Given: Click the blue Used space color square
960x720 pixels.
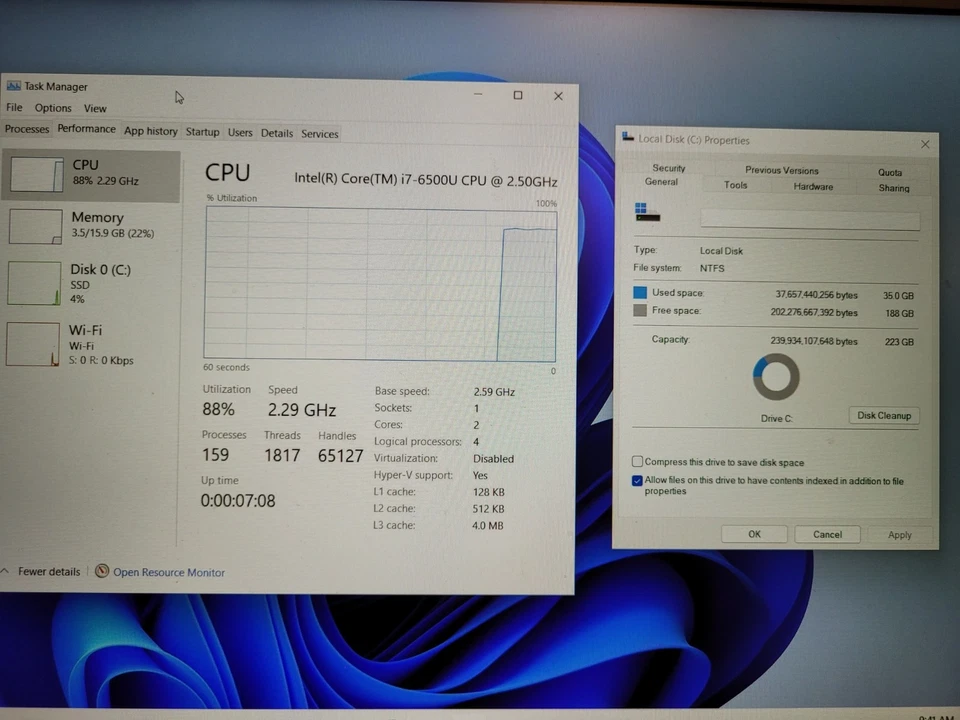Looking at the screenshot, I should 640,293.
